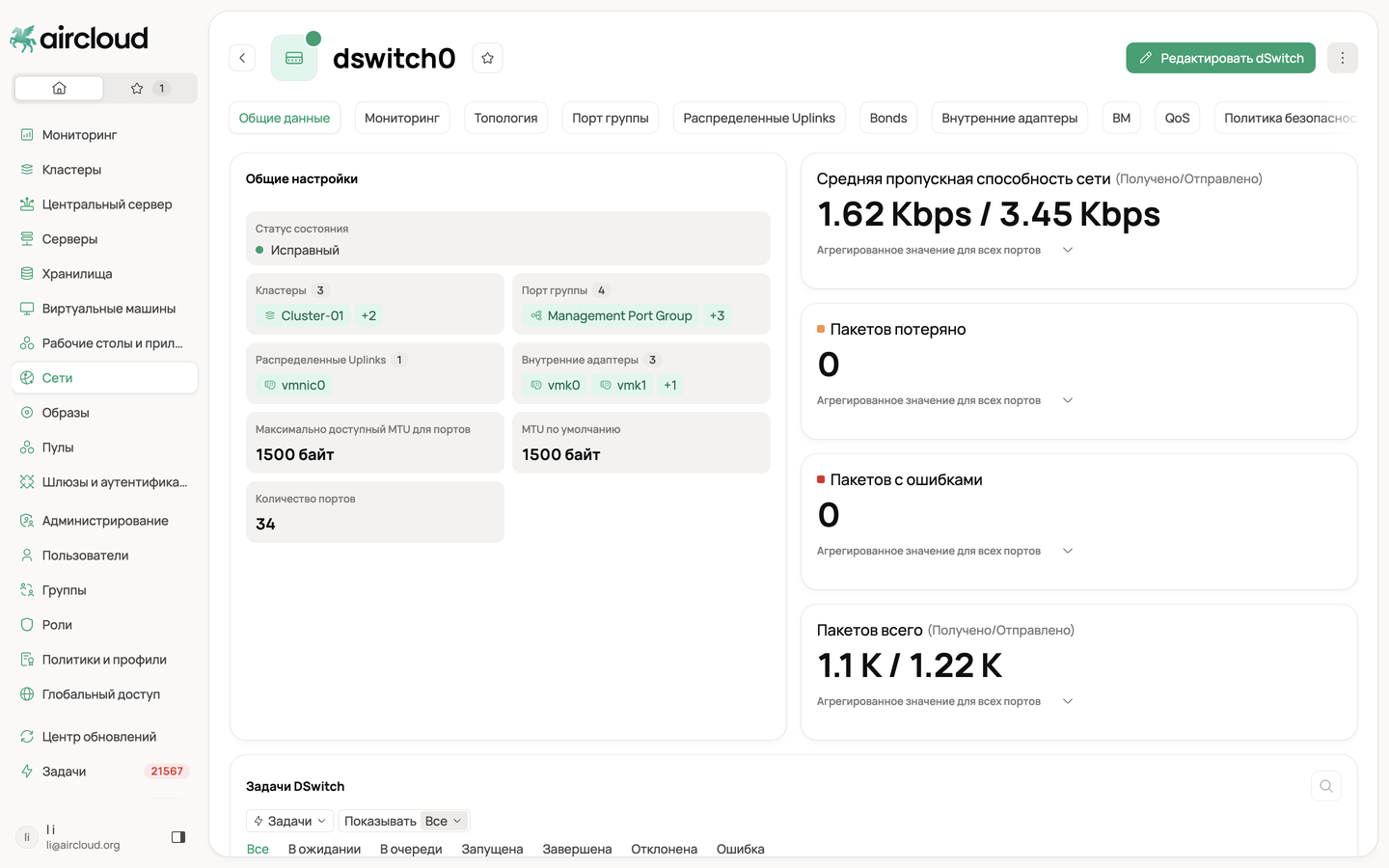Open Роли in the sidebar
The height and width of the screenshot is (868, 1389).
pyautogui.click(x=104, y=625)
